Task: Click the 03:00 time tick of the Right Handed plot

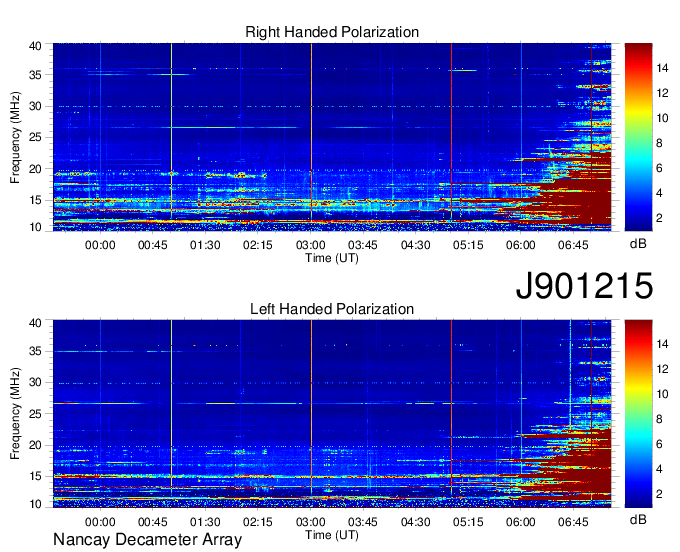Action: click(x=311, y=245)
